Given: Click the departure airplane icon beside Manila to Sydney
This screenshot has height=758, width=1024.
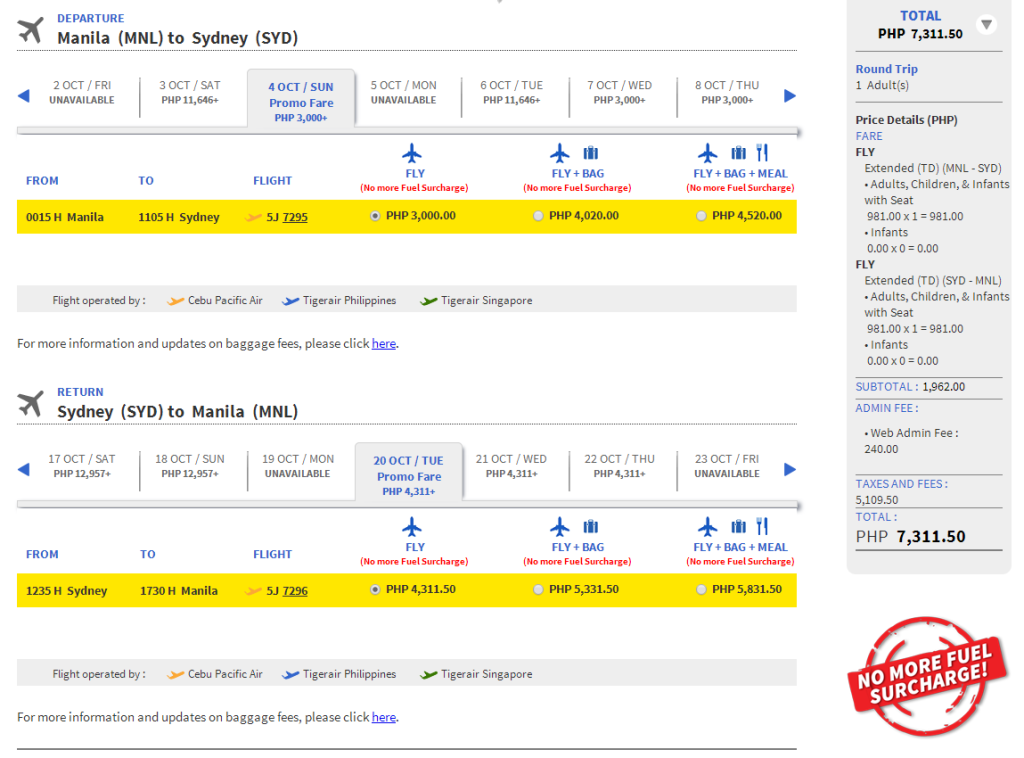Looking at the screenshot, I should [31, 29].
